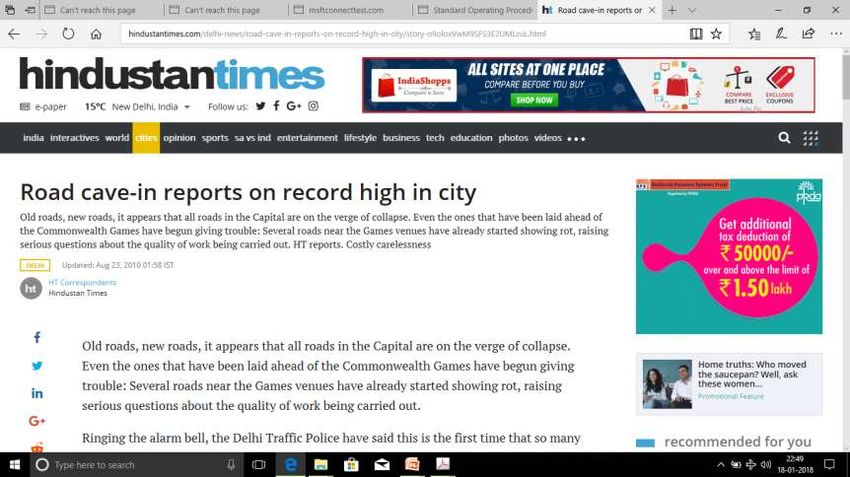Open the favorites hub icon
Screen dimensions: 850x477
click(x=754, y=34)
